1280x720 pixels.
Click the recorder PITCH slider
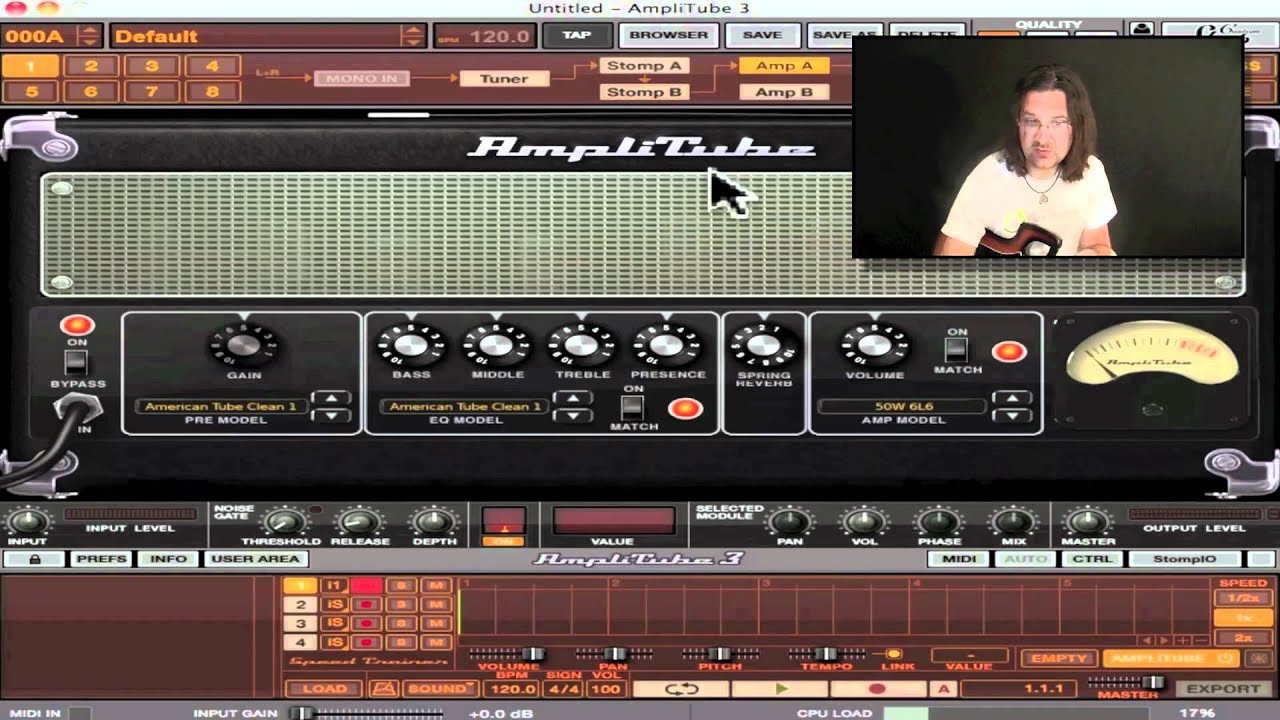tap(720, 654)
